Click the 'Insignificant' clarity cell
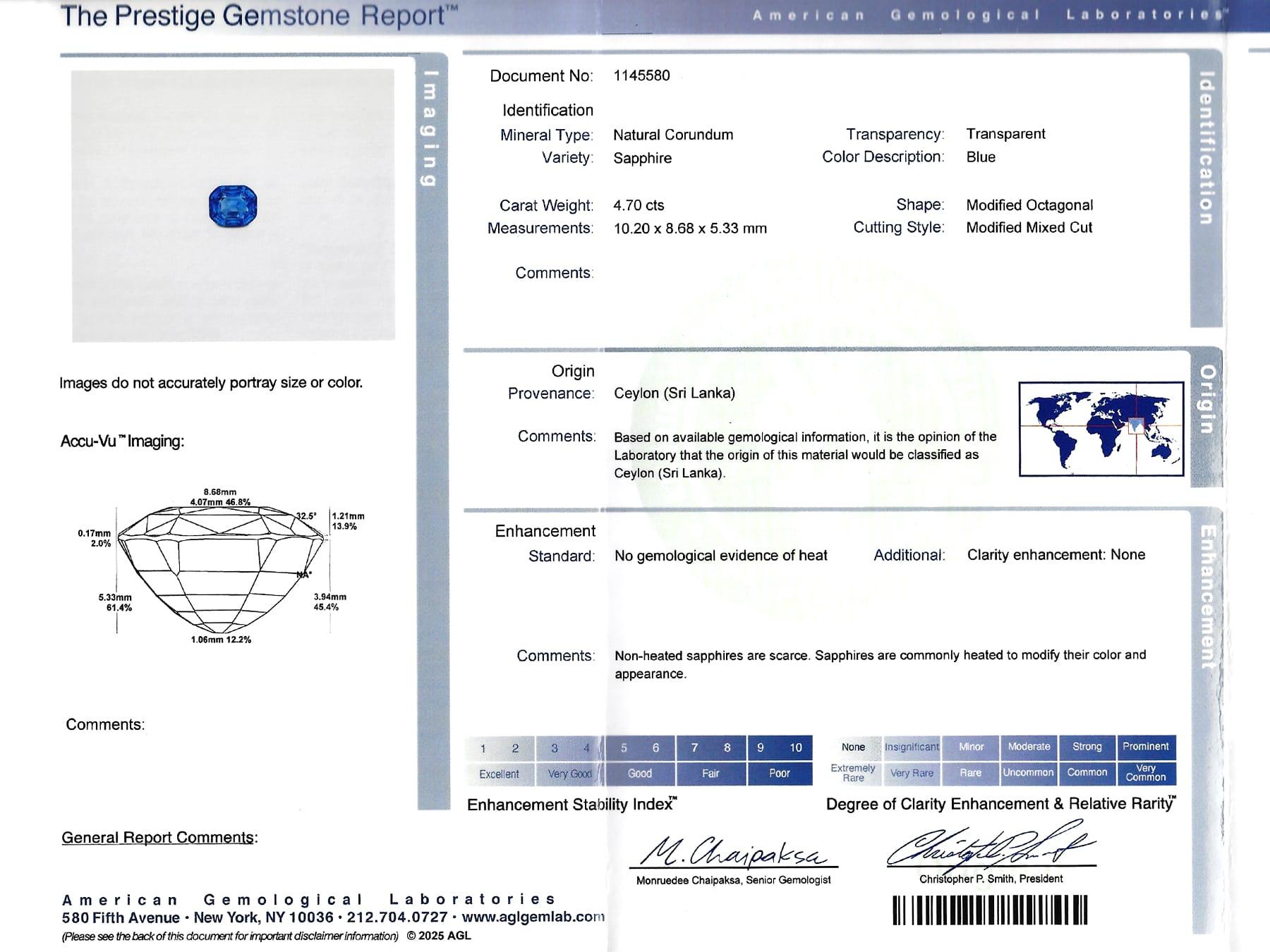 click(x=912, y=747)
